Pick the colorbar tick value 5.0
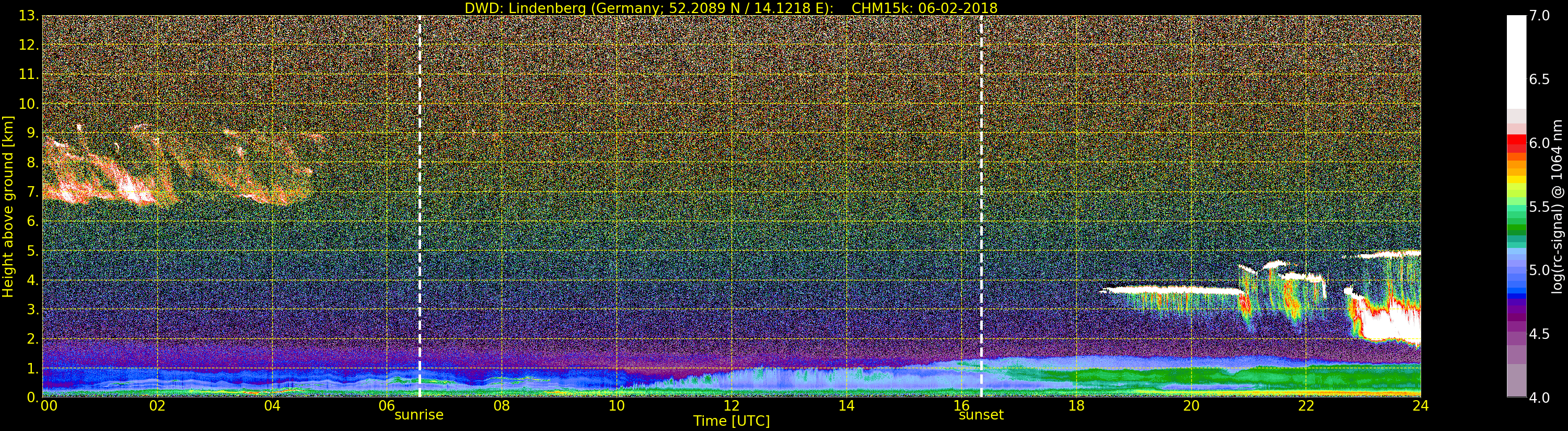The image size is (1568, 431). point(1539,270)
